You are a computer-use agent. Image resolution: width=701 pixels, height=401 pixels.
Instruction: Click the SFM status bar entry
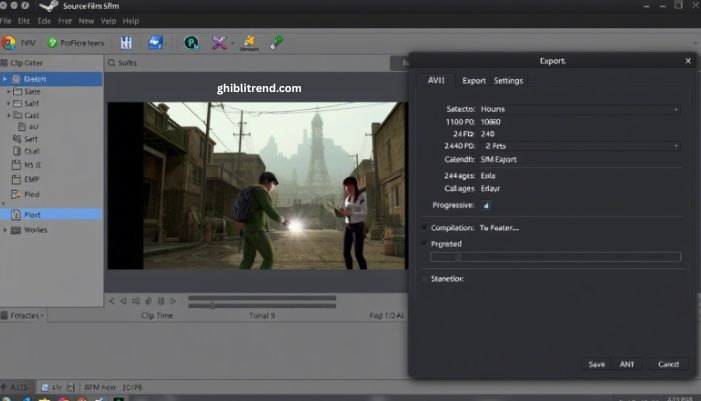click(114, 388)
